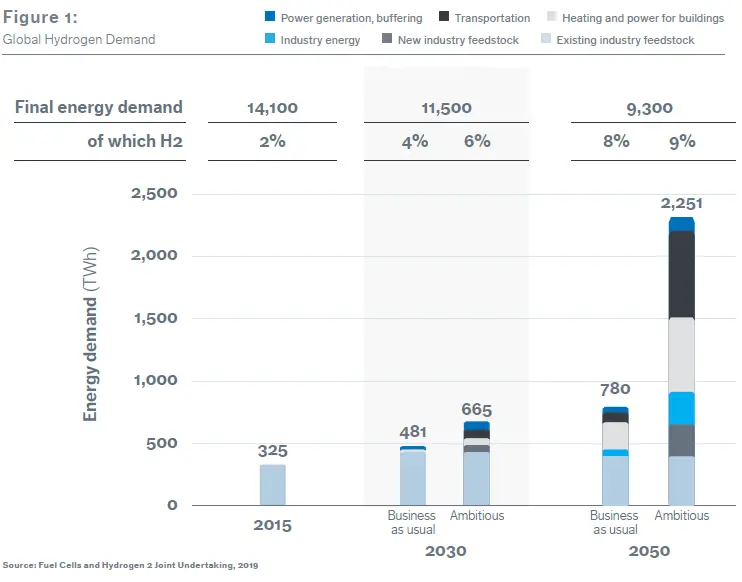Screen dimensions: 742x582
Task: Click the 2,251 total value label
Action: [682, 203]
